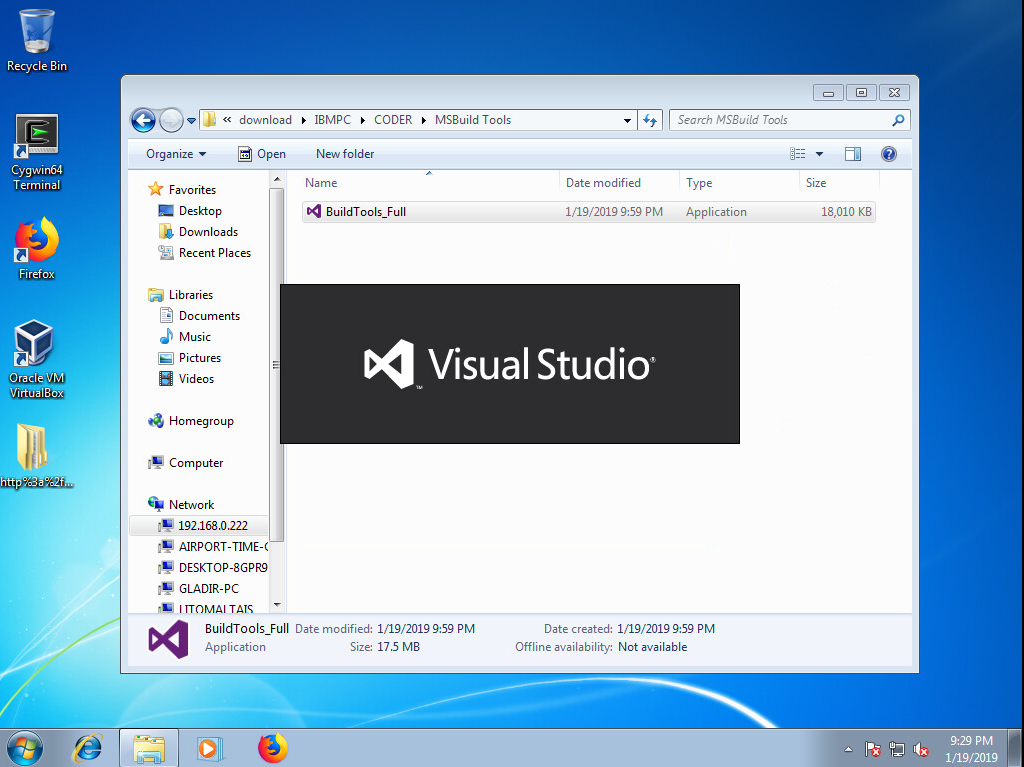Click the Internet Explorer taskbar icon
The width and height of the screenshot is (1024, 767).
(x=89, y=747)
